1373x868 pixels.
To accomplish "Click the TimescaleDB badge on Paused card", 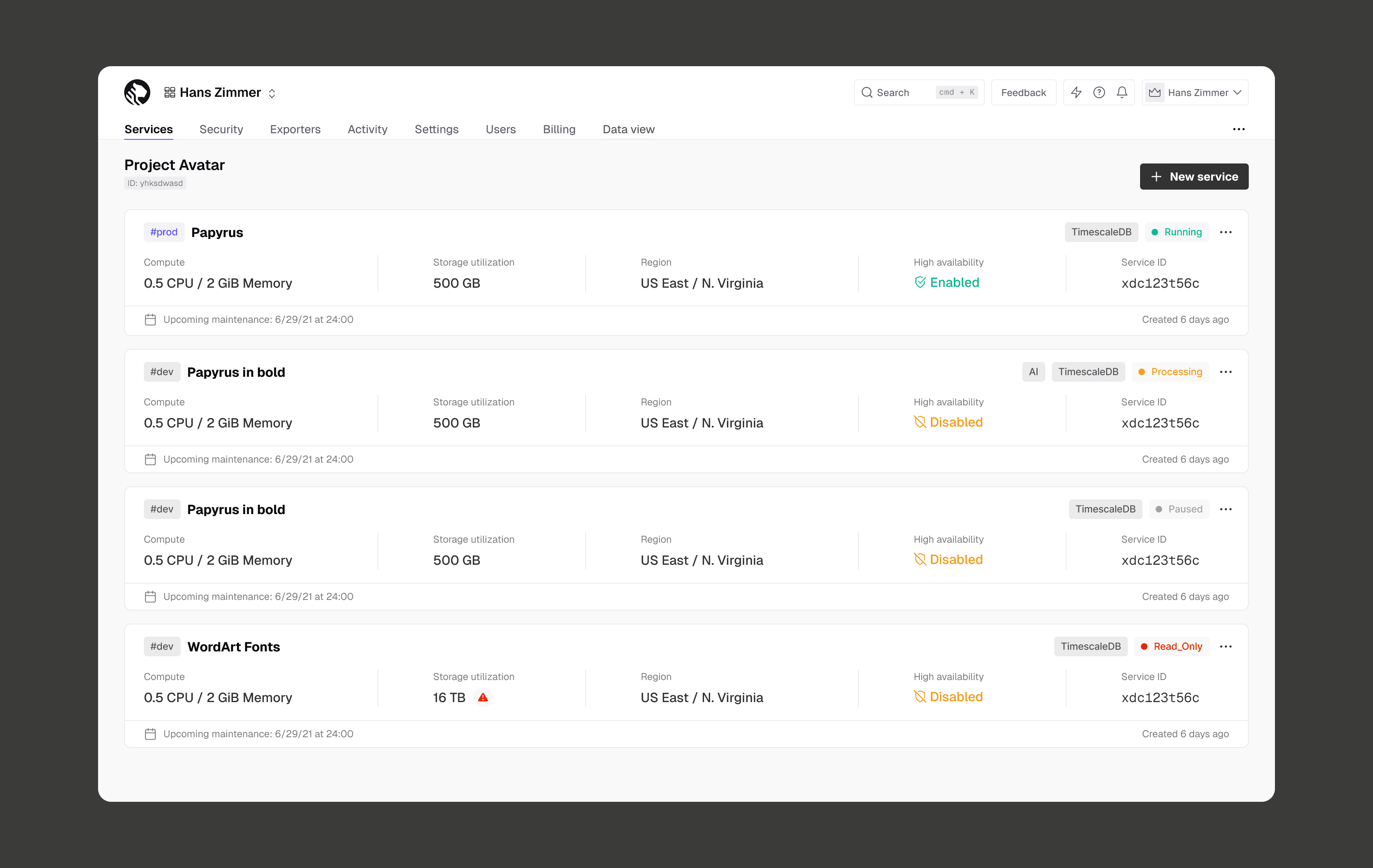I will click(x=1106, y=509).
